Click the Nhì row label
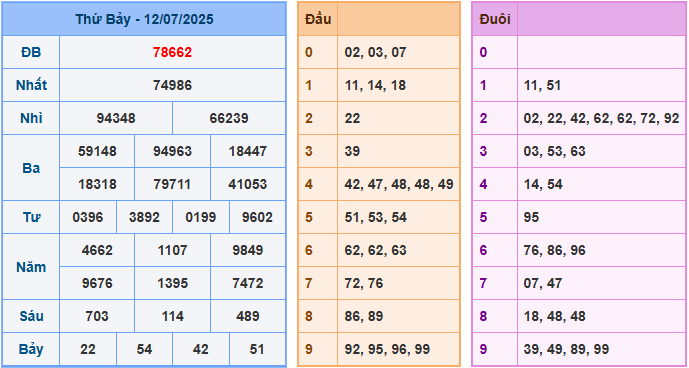This screenshot has width=689, height=368. pos(31,118)
